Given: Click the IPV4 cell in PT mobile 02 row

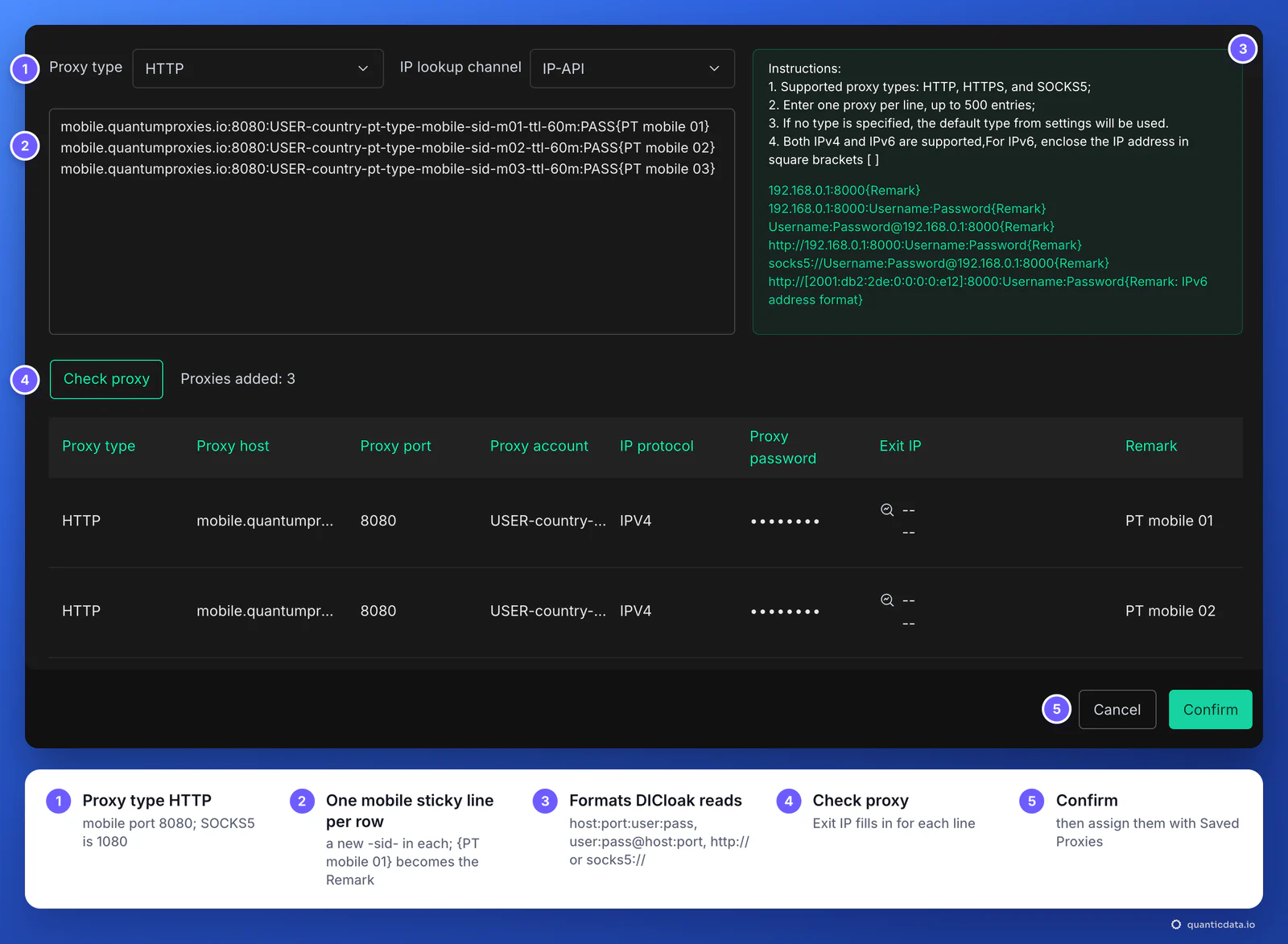Looking at the screenshot, I should click(636, 611).
